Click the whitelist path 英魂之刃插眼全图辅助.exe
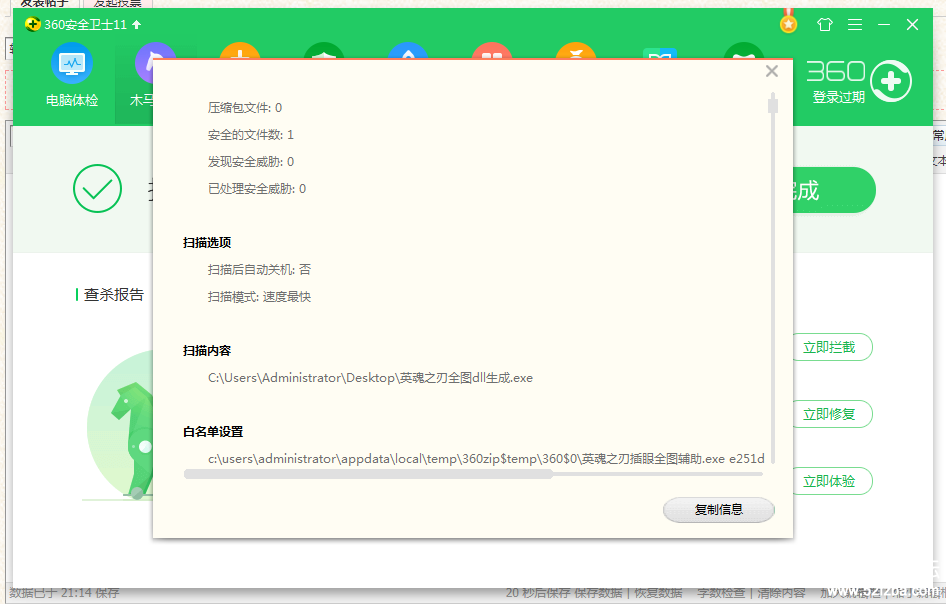Screen dimensions: 946x604 [x=486, y=459]
